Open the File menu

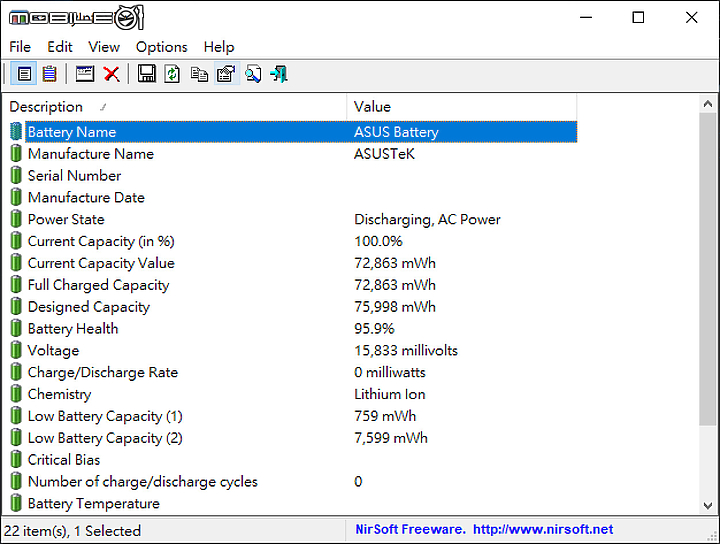coord(20,47)
